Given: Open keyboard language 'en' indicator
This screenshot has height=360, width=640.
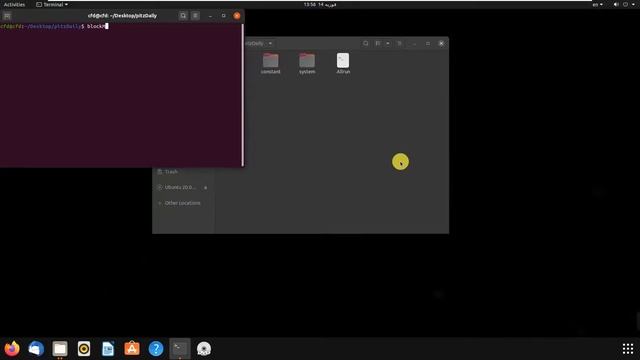Looking at the screenshot, I should tap(598, 4).
